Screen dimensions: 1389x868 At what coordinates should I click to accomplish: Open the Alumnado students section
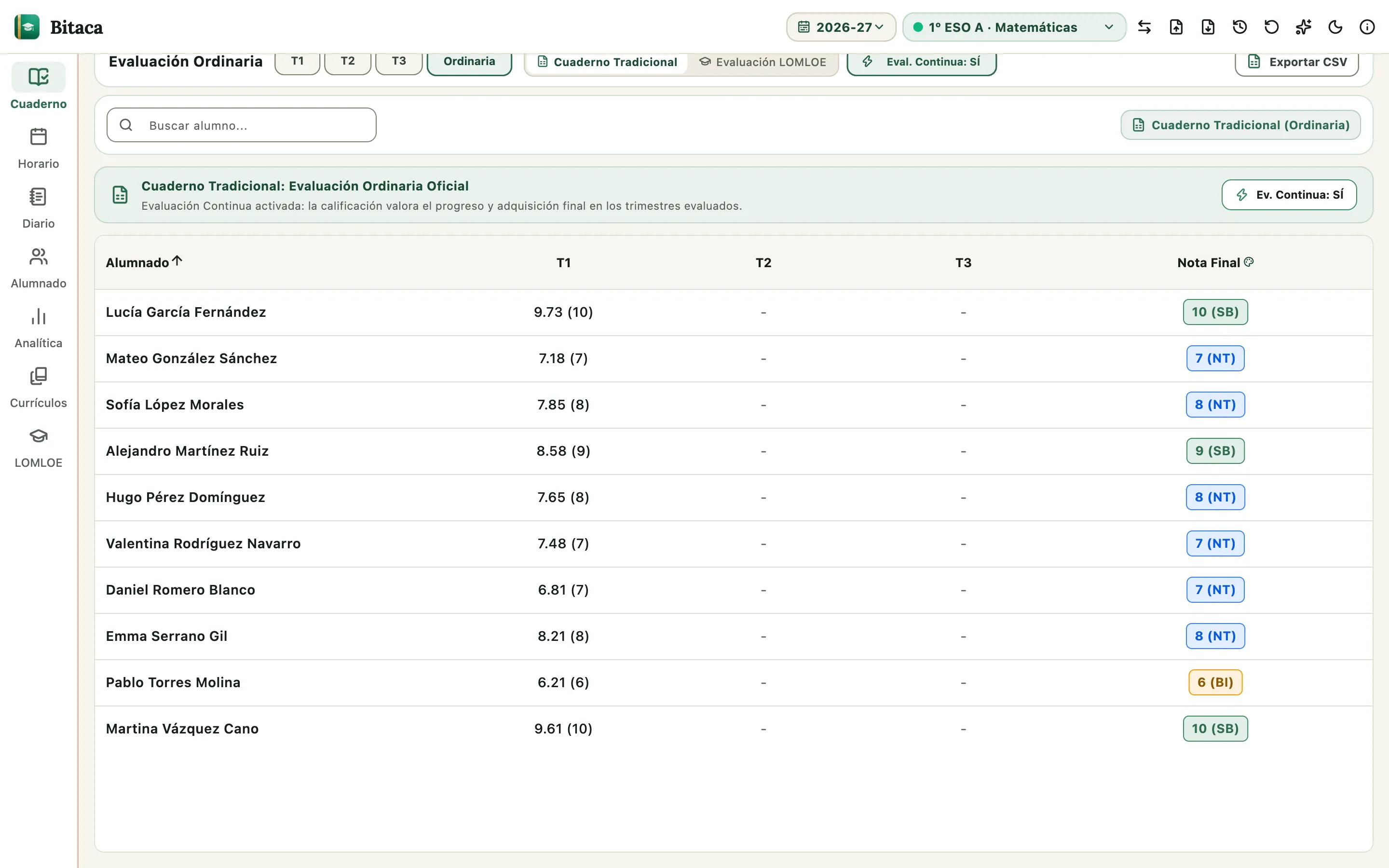(39, 268)
